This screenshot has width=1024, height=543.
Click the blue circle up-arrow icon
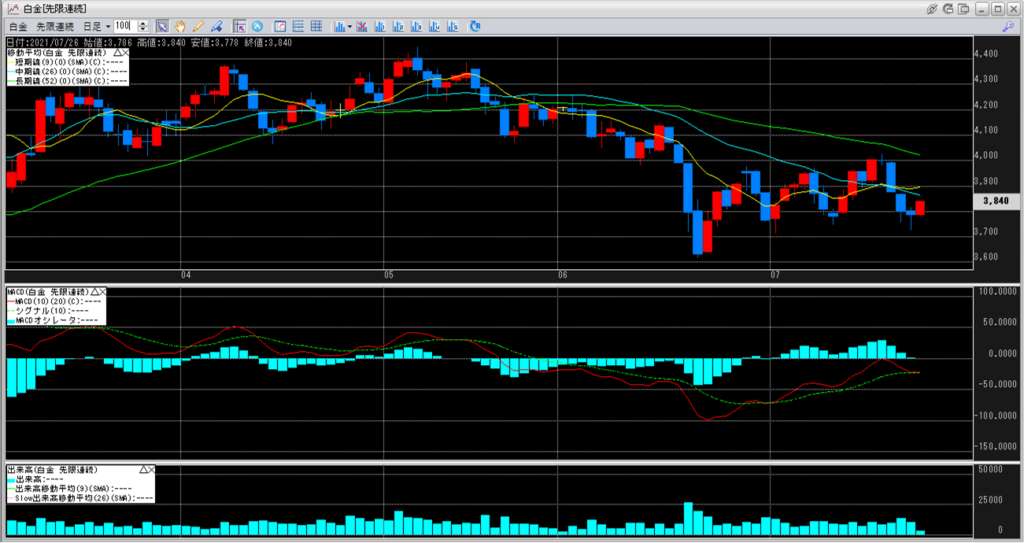click(257, 27)
